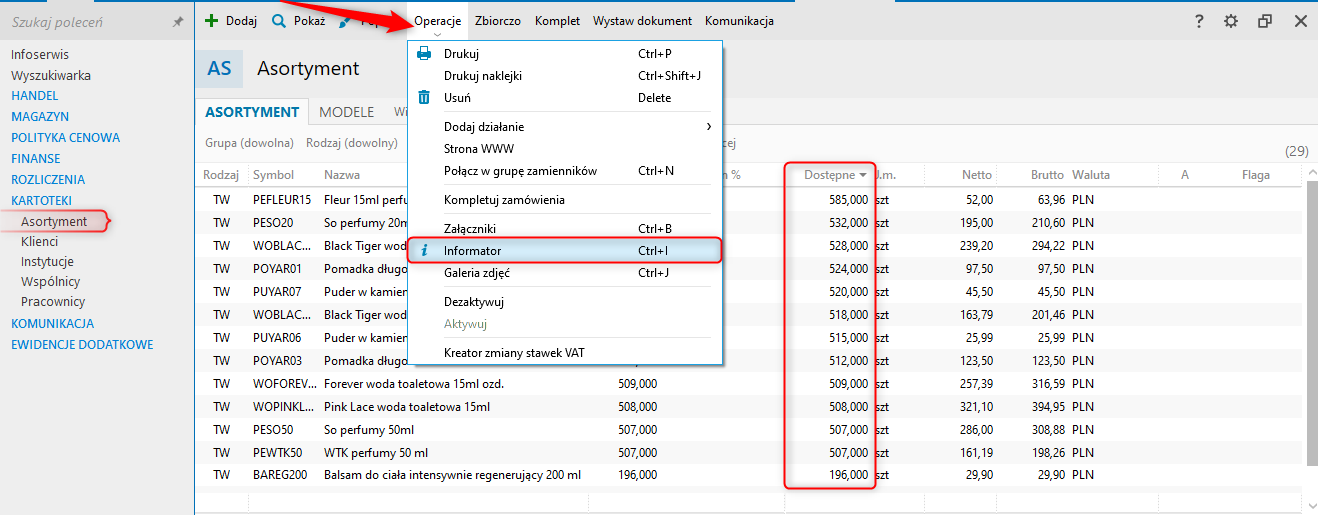Select Strona WWW menu entry

(x=565, y=148)
